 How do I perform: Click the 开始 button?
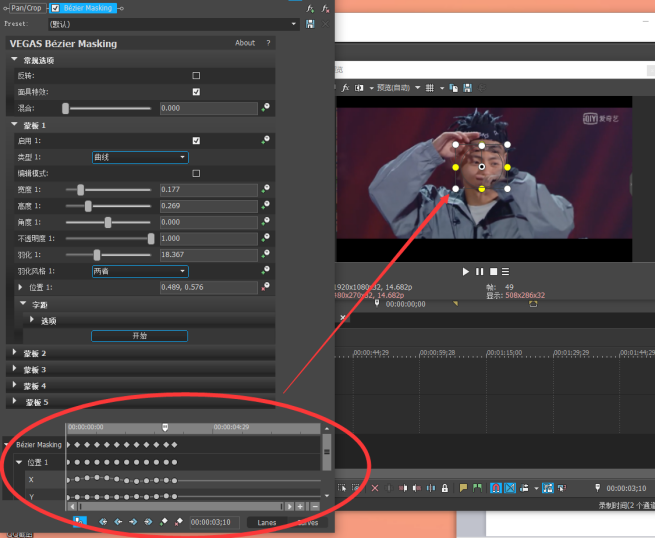coord(140,336)
